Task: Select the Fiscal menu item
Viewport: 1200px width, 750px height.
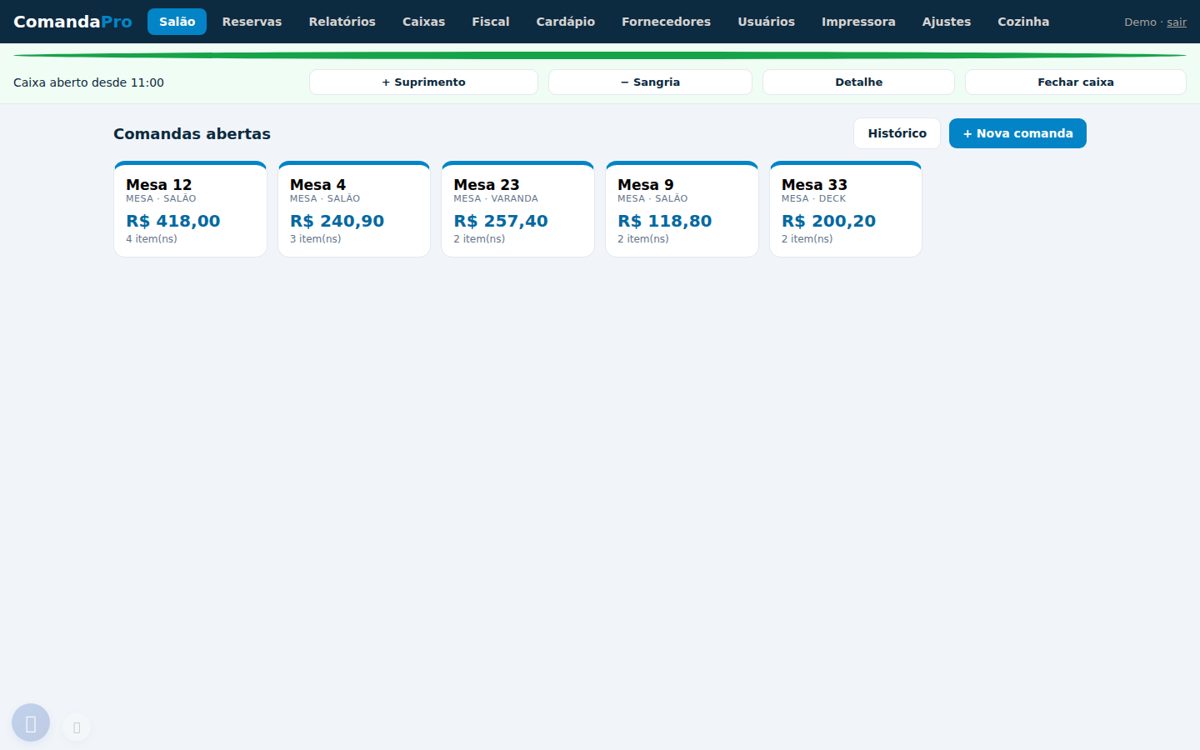Action: 491,22
